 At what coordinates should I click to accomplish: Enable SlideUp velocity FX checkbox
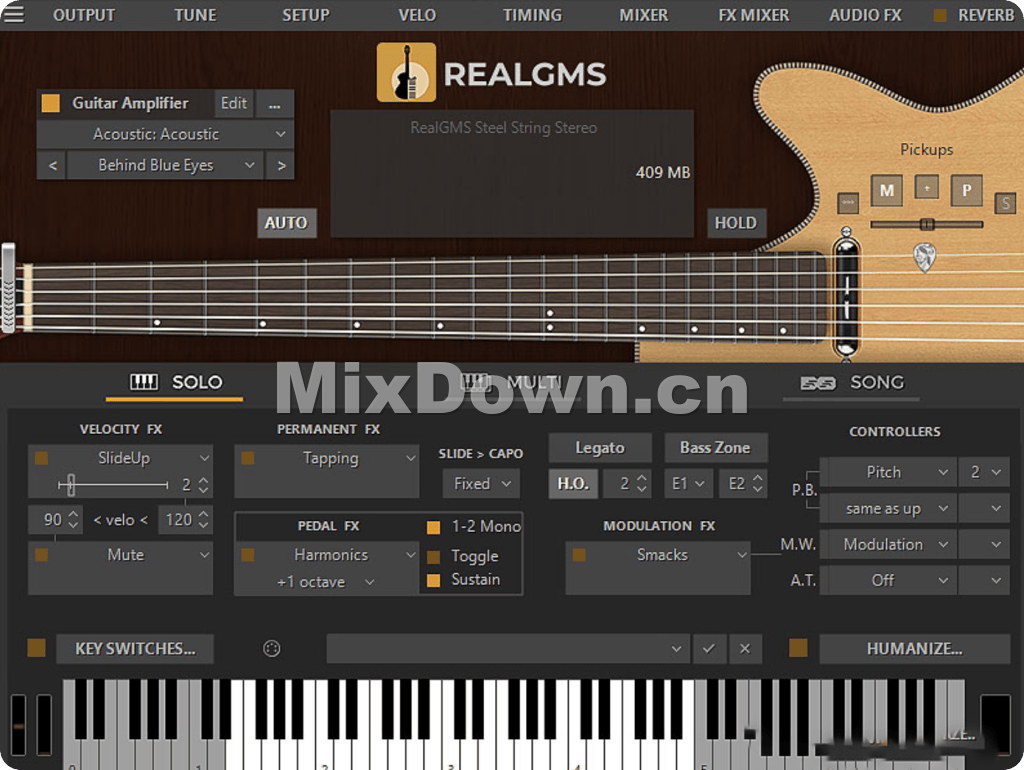(x=42, y=458)
